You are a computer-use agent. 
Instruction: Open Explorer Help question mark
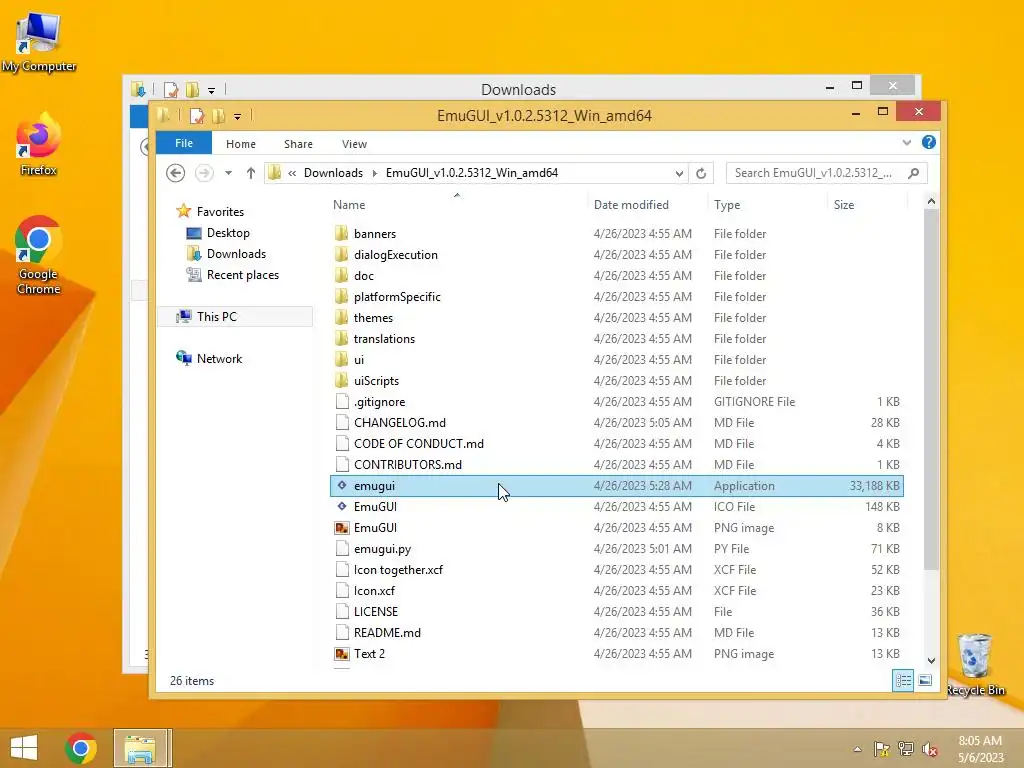click(x=929, y=142)
